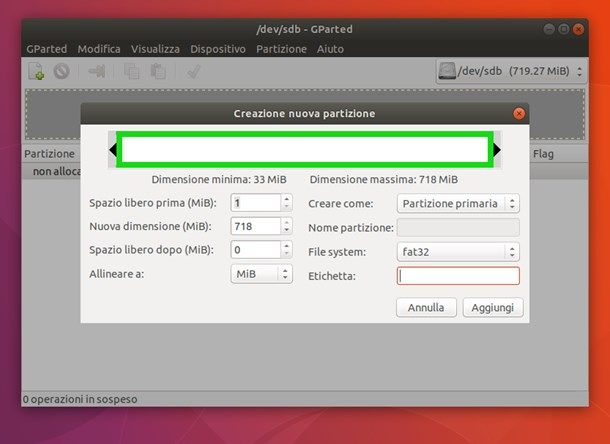Screen dimensions: 610x444
Task: Decrease Spazio libero dopo value
Action: pyautogui.click(x=287, y=254)
